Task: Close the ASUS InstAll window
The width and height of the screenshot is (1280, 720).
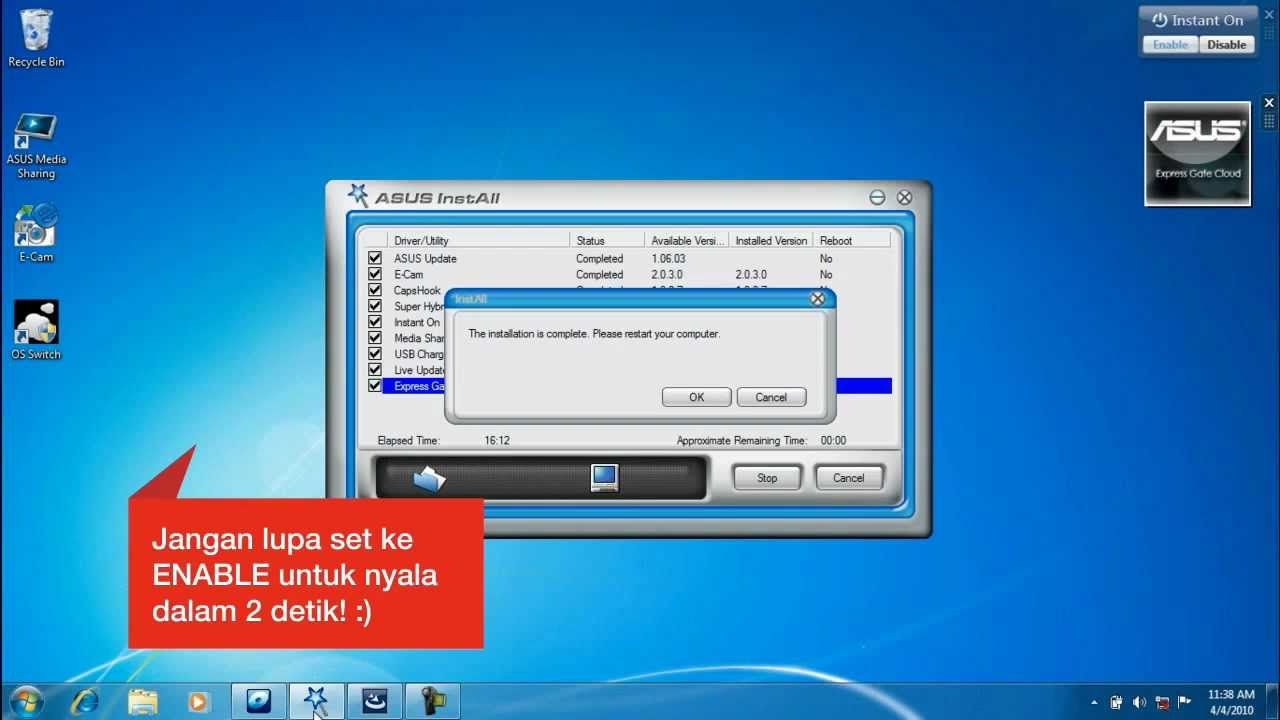Action: [x=904, y=198]
